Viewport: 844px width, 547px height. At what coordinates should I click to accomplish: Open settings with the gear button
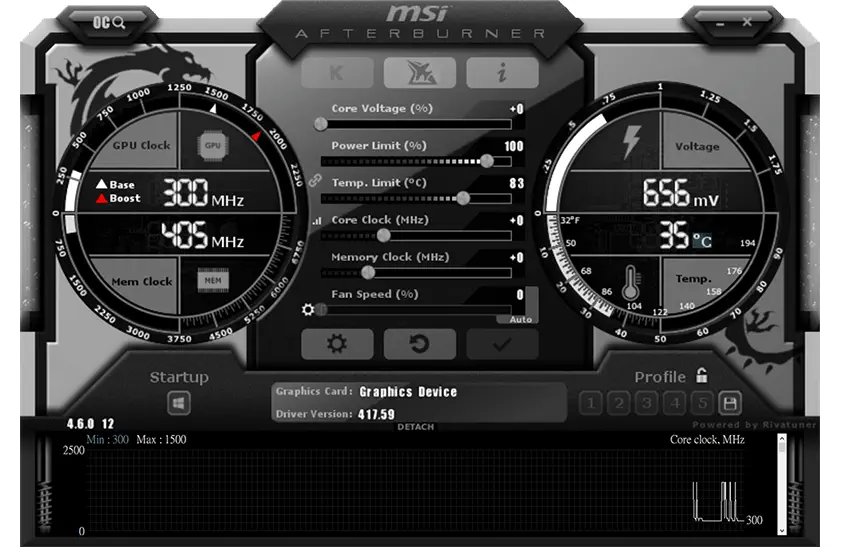[x=337, y=344]
